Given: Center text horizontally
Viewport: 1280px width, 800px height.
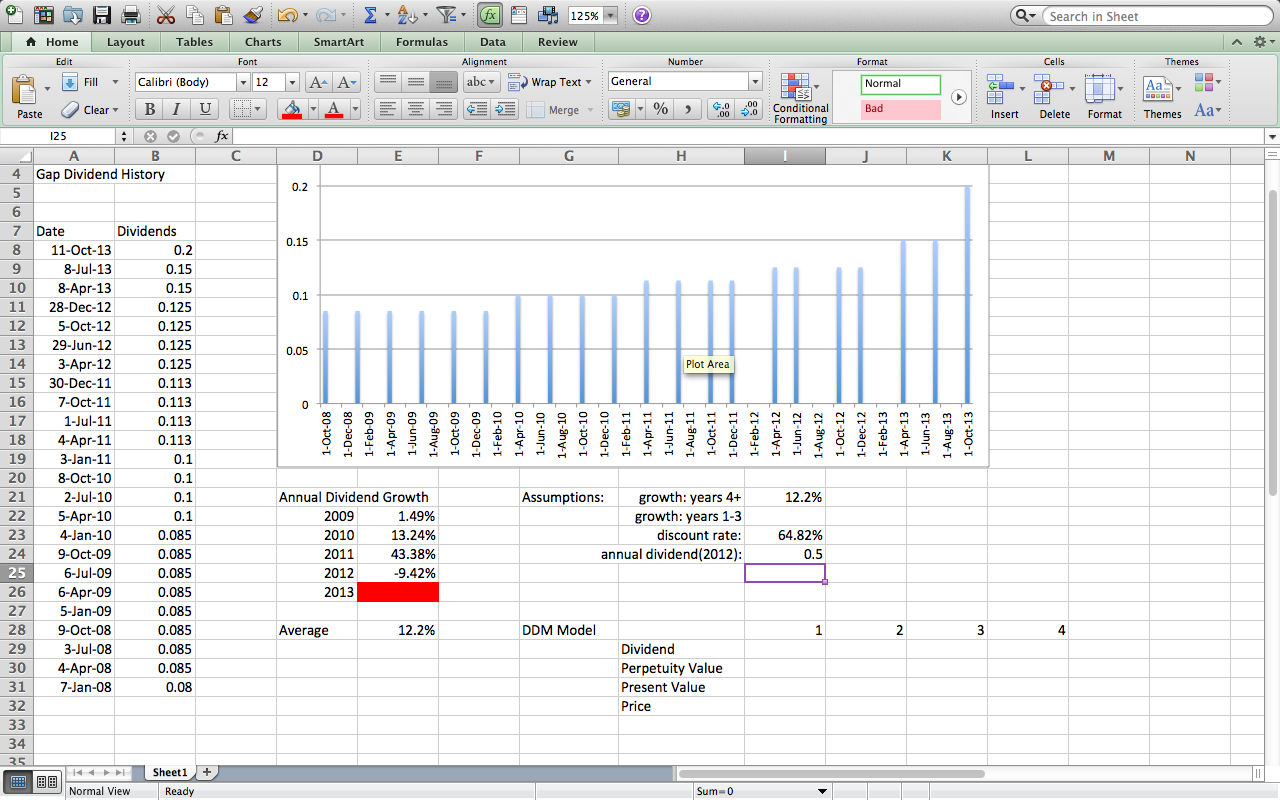Looking at the screenshot, I should [x=416, y=109].
